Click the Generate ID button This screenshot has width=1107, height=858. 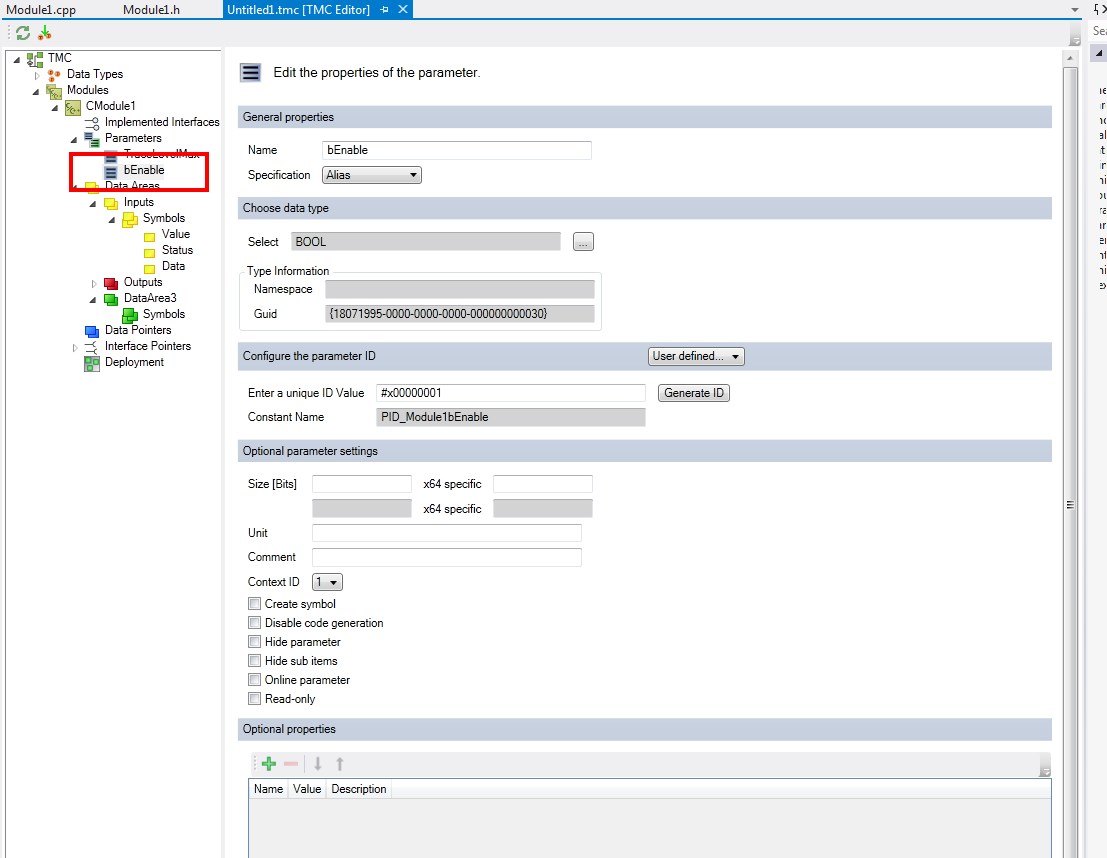[694, 393]
